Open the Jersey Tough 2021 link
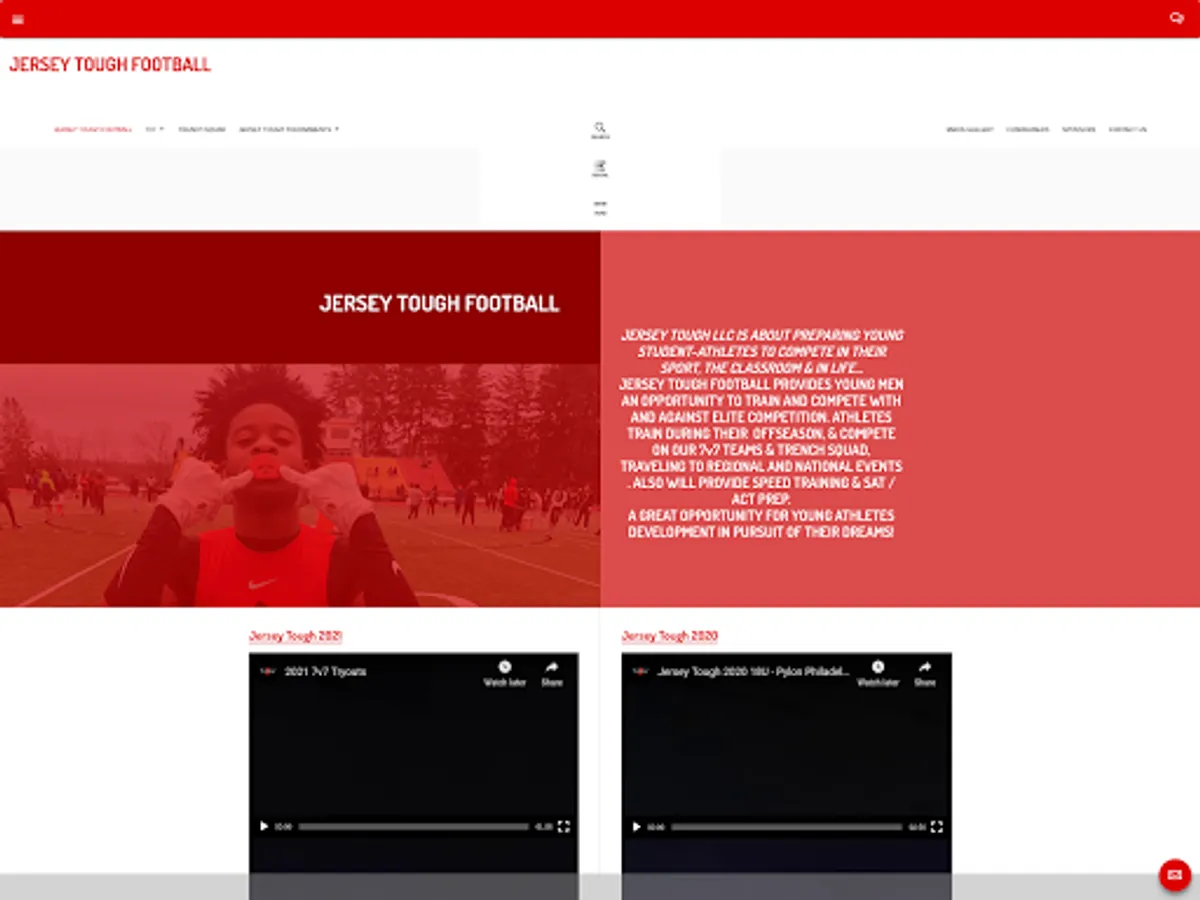The width and height of the screenshot is (1200, 900). pos(296,636)
